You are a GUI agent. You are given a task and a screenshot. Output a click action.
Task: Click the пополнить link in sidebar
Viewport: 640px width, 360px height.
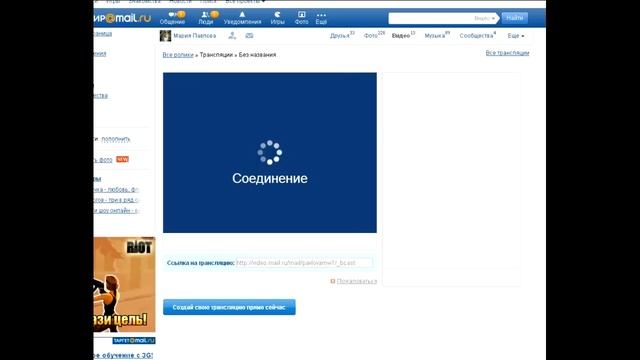pyautogui.click(x=116, y=139)
